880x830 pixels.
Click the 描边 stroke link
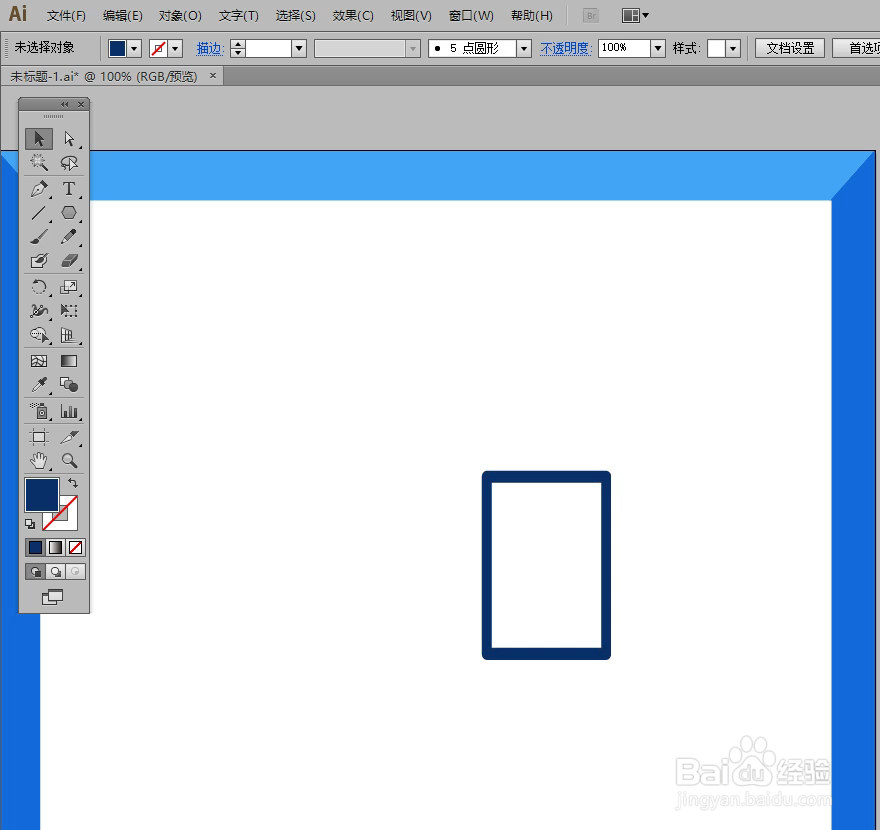[210, 49]
